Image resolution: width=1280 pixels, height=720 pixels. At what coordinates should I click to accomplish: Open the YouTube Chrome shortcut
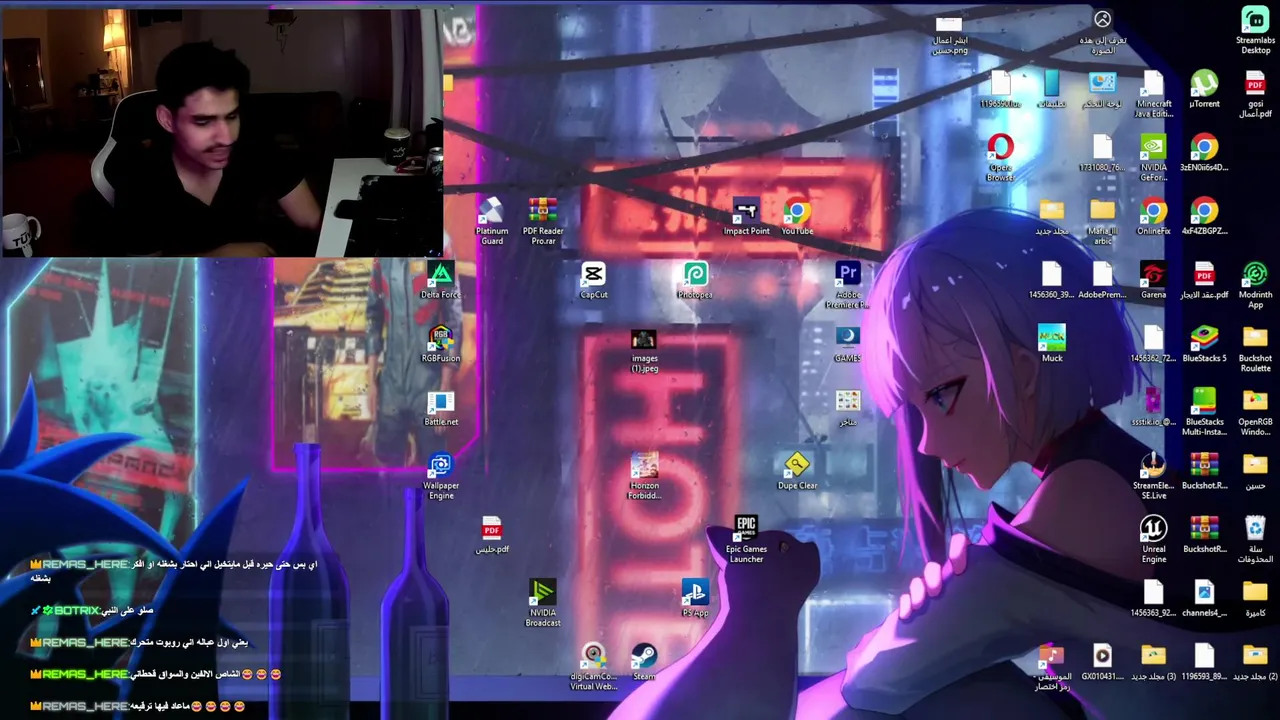pyautogui.click(x=797, y=217)
